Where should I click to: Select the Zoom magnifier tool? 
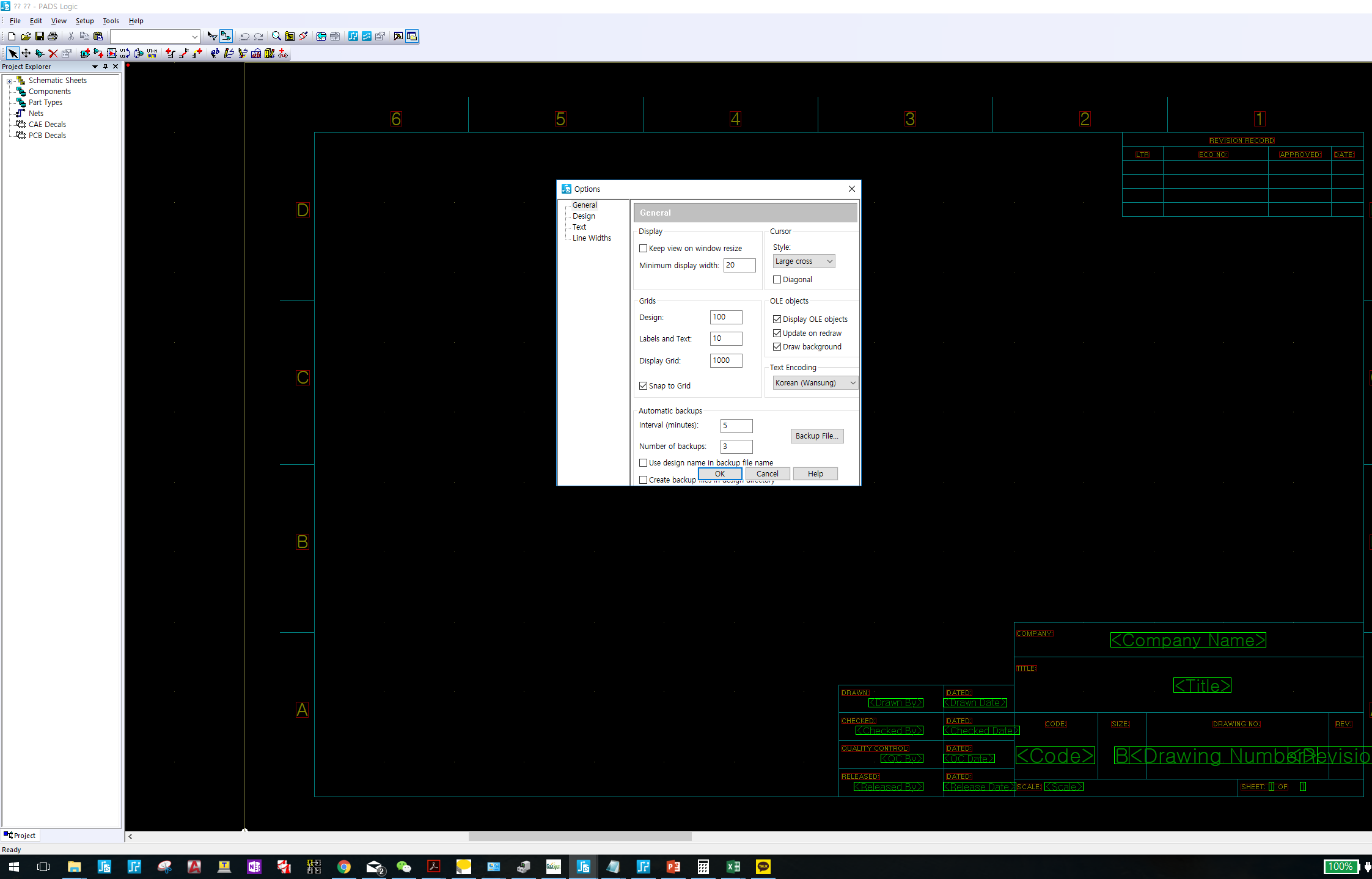pos(276,37)
